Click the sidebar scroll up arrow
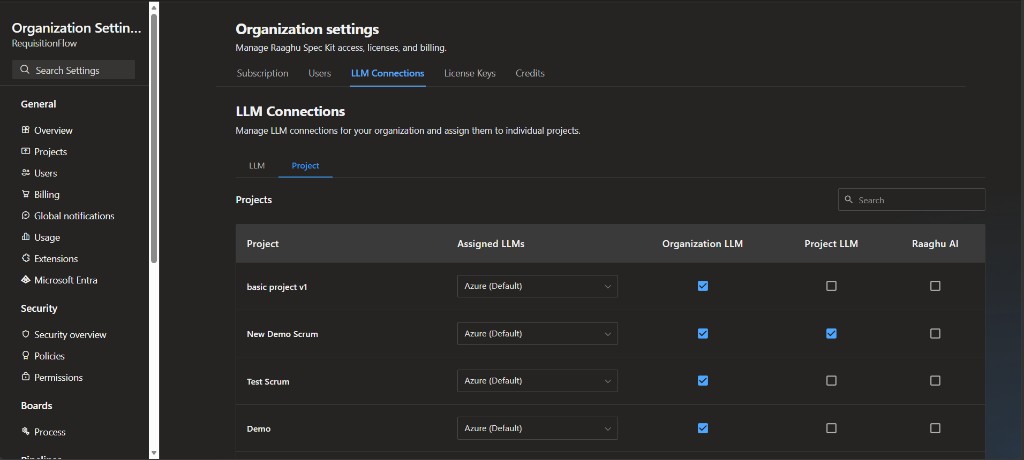The height and width of the screenshot is (460, 1024). pyautogui.click(x=154, y=7)
